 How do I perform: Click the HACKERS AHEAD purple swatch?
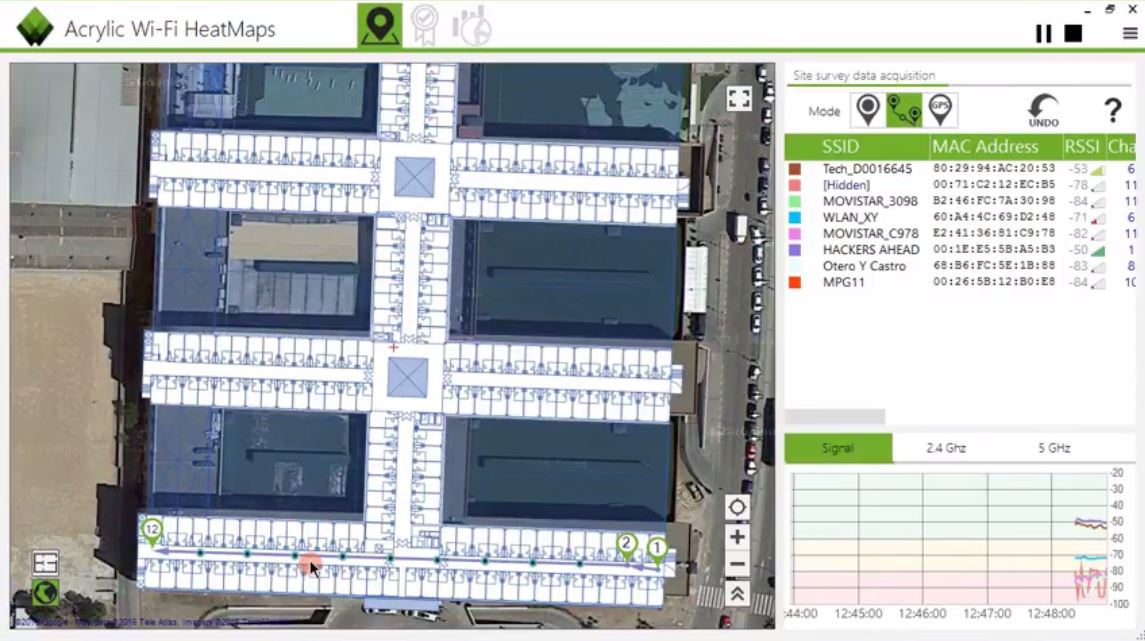point(794,250)
